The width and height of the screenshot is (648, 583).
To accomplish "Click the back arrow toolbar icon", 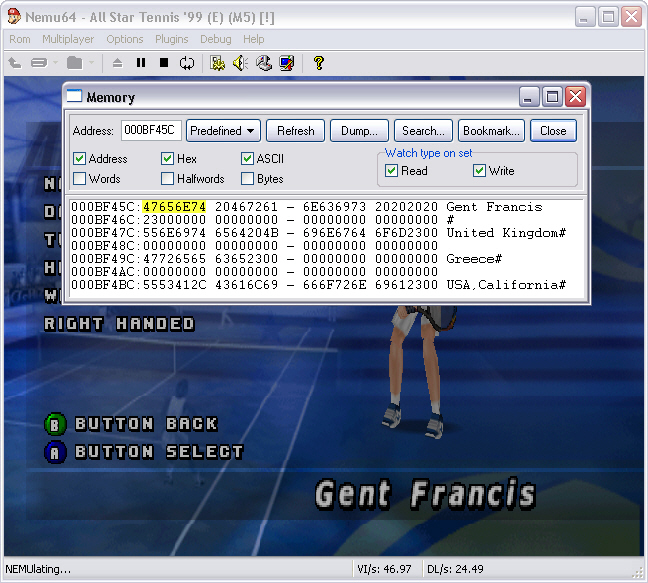I will point(15,63).
